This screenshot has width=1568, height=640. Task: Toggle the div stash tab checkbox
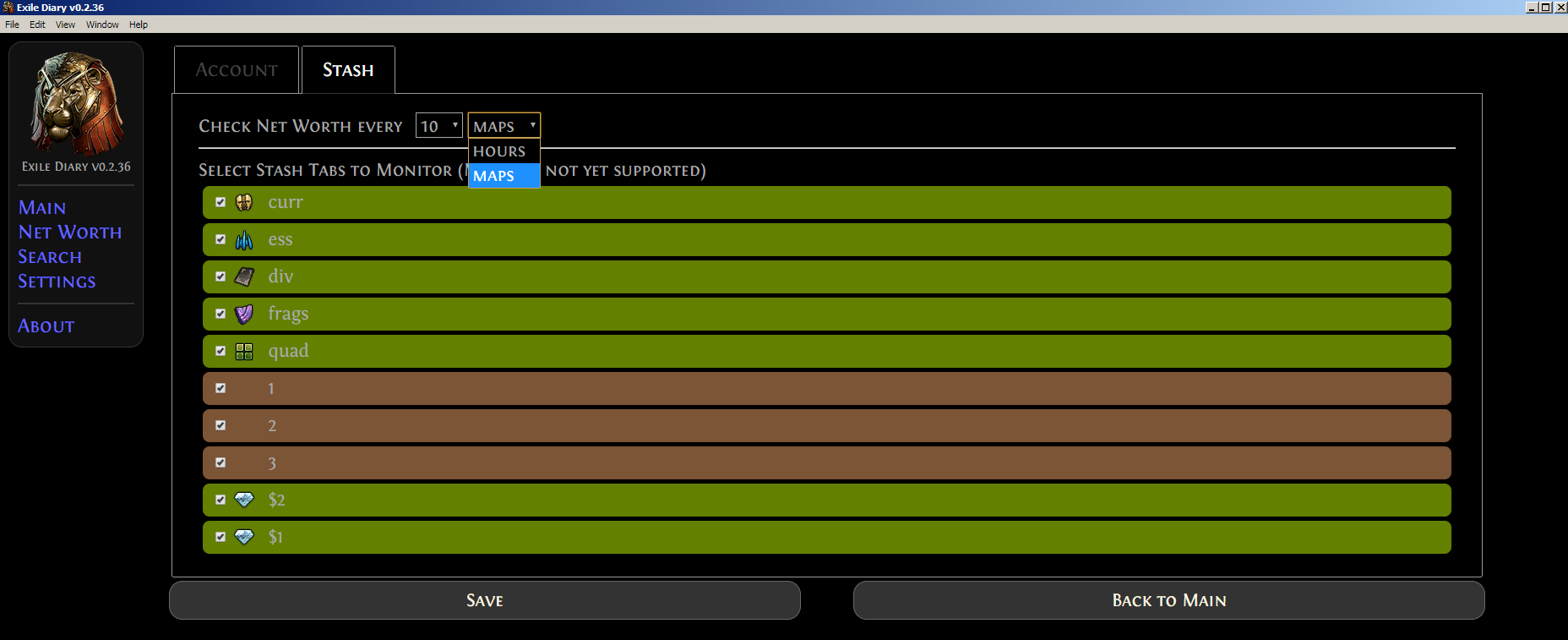pyautogui.click(x=220, y=276)
